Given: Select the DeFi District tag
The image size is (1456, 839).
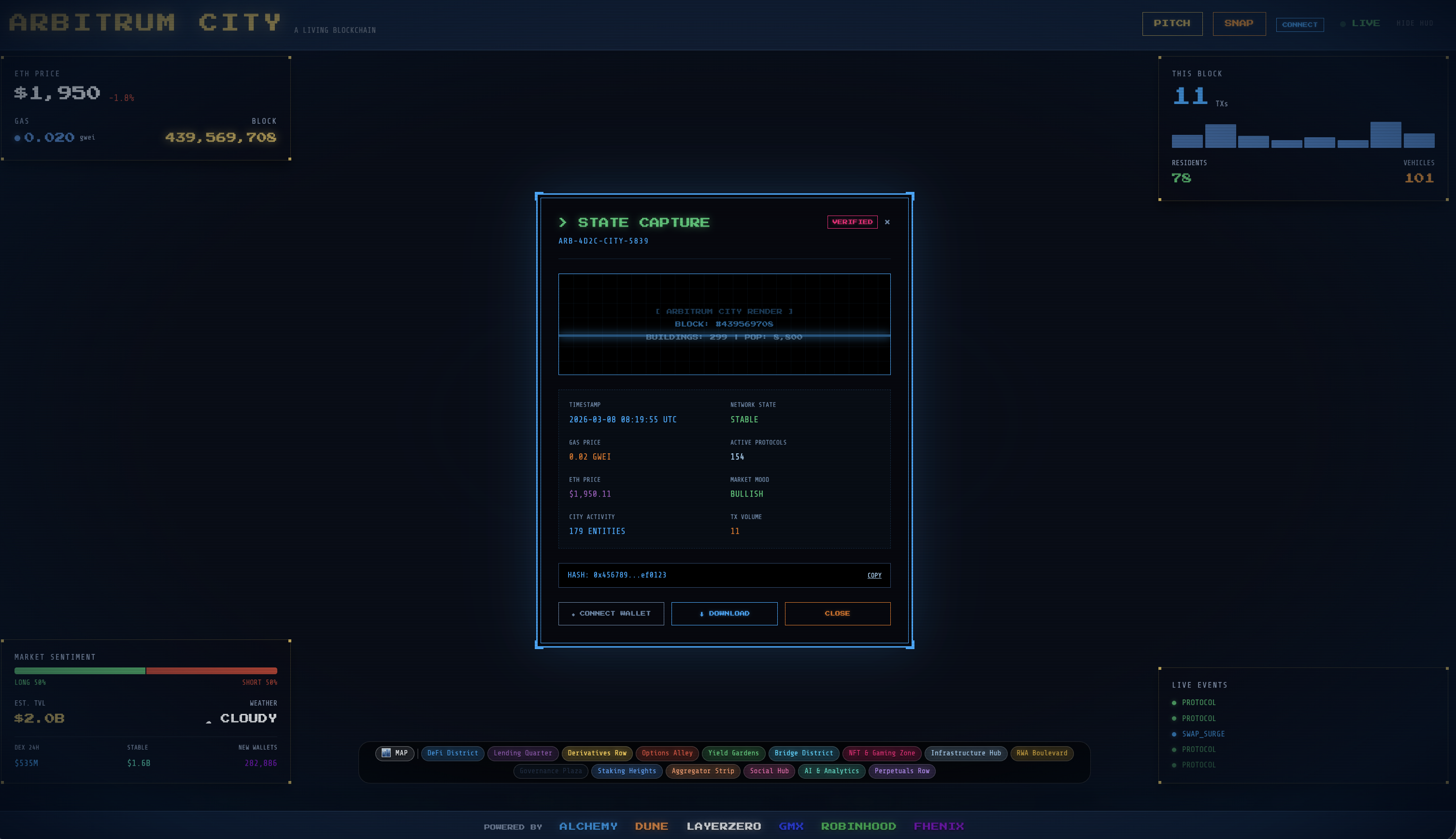Looking at the screenshot, I should click(452, 753).
